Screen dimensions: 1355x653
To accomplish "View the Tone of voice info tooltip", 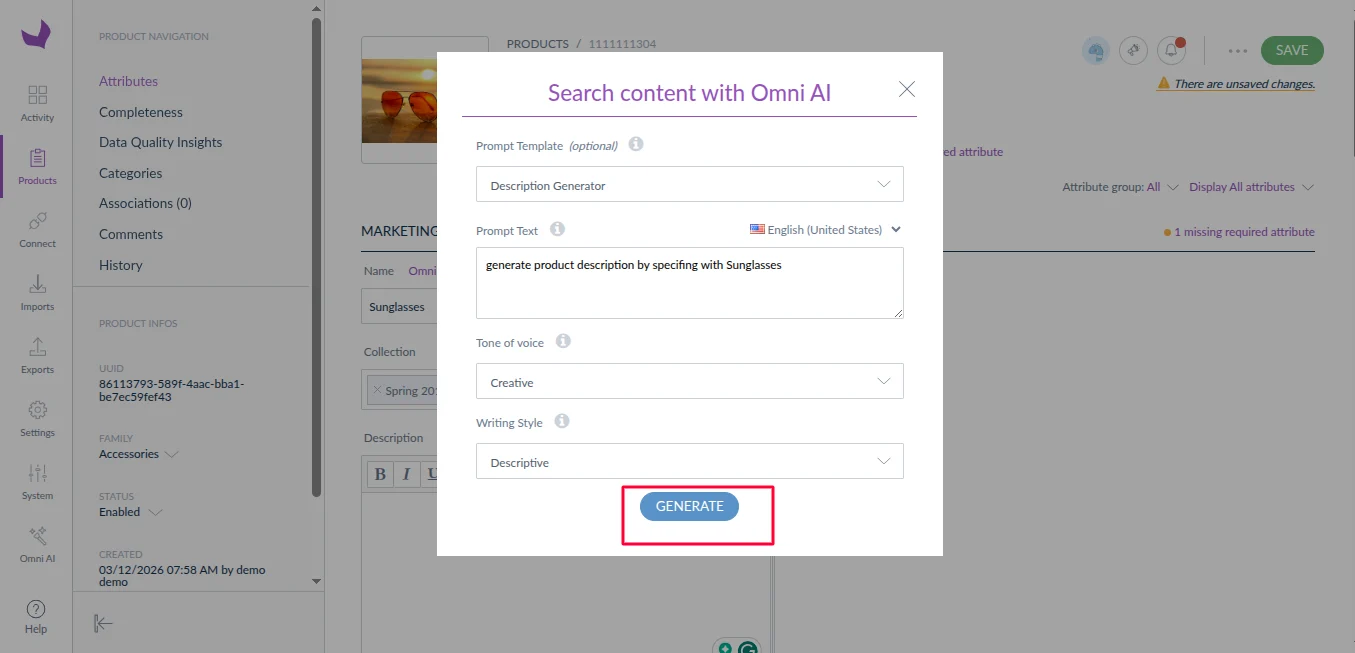I will coord(562,340).
